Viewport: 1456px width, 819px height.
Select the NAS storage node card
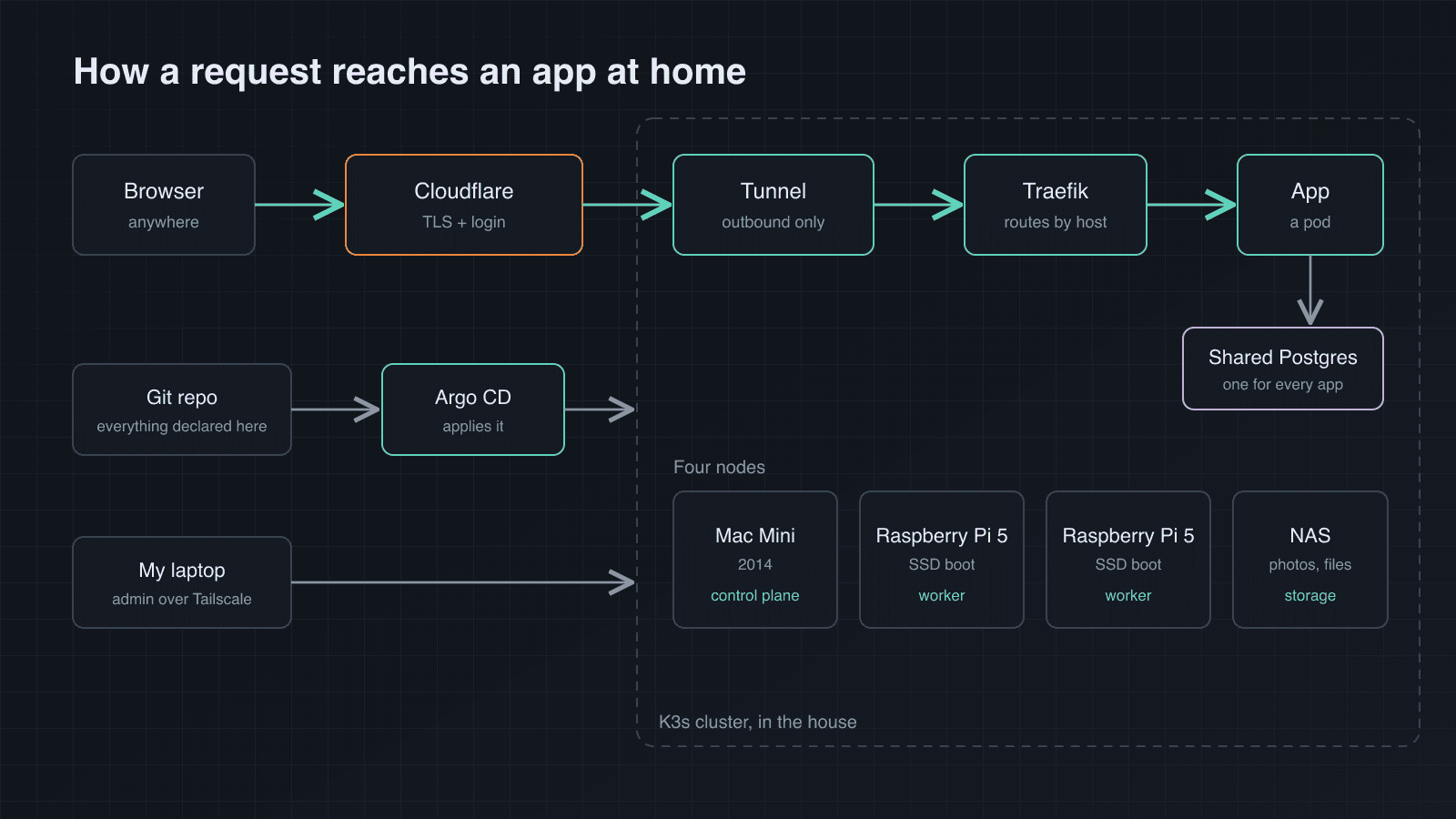coord(1310,560)
